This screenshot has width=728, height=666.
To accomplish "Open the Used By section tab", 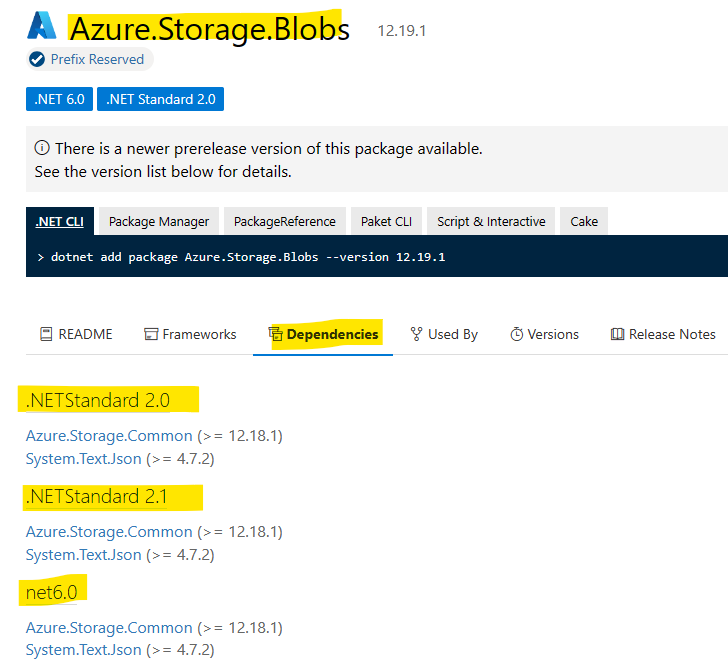I will coord(444,334).
